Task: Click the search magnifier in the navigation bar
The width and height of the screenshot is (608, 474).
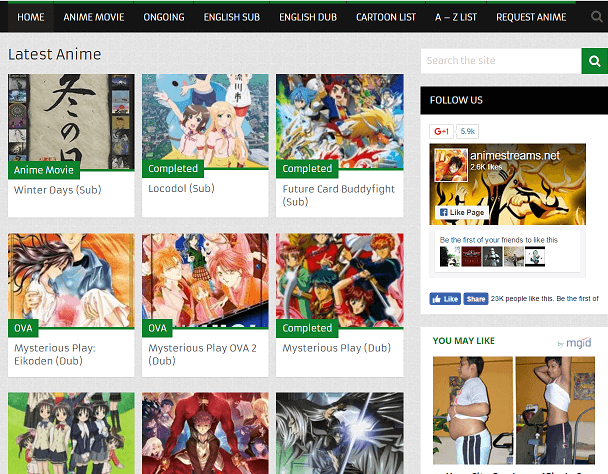Action: (x=596, y=16)
